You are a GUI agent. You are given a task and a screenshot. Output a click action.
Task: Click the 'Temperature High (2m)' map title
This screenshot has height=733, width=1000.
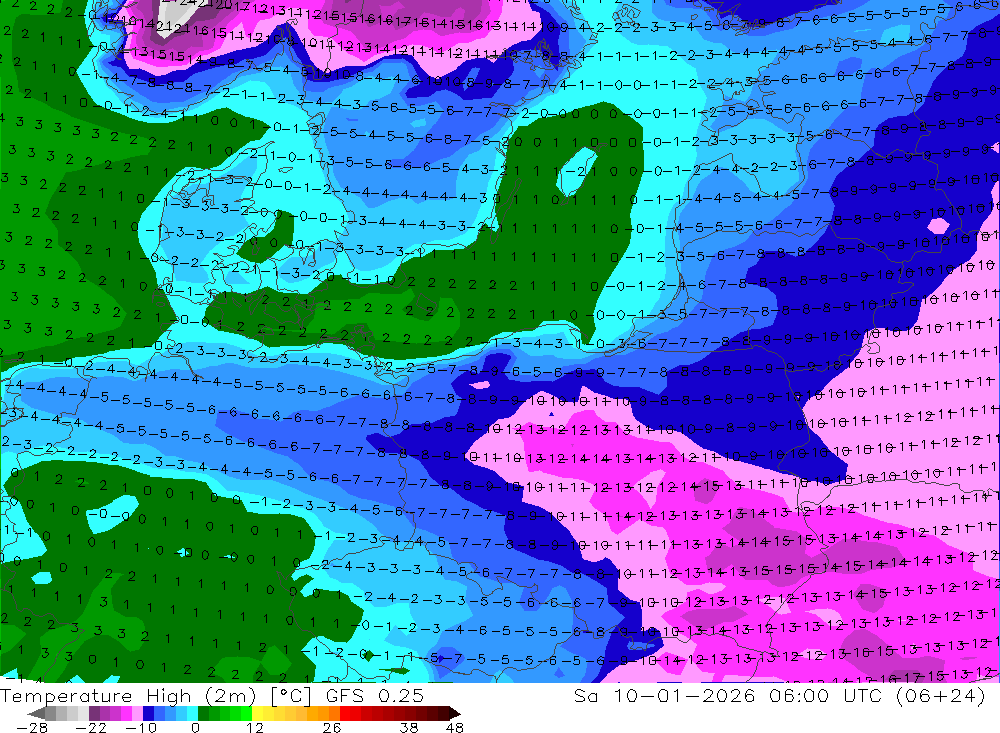tap(128, 695)
